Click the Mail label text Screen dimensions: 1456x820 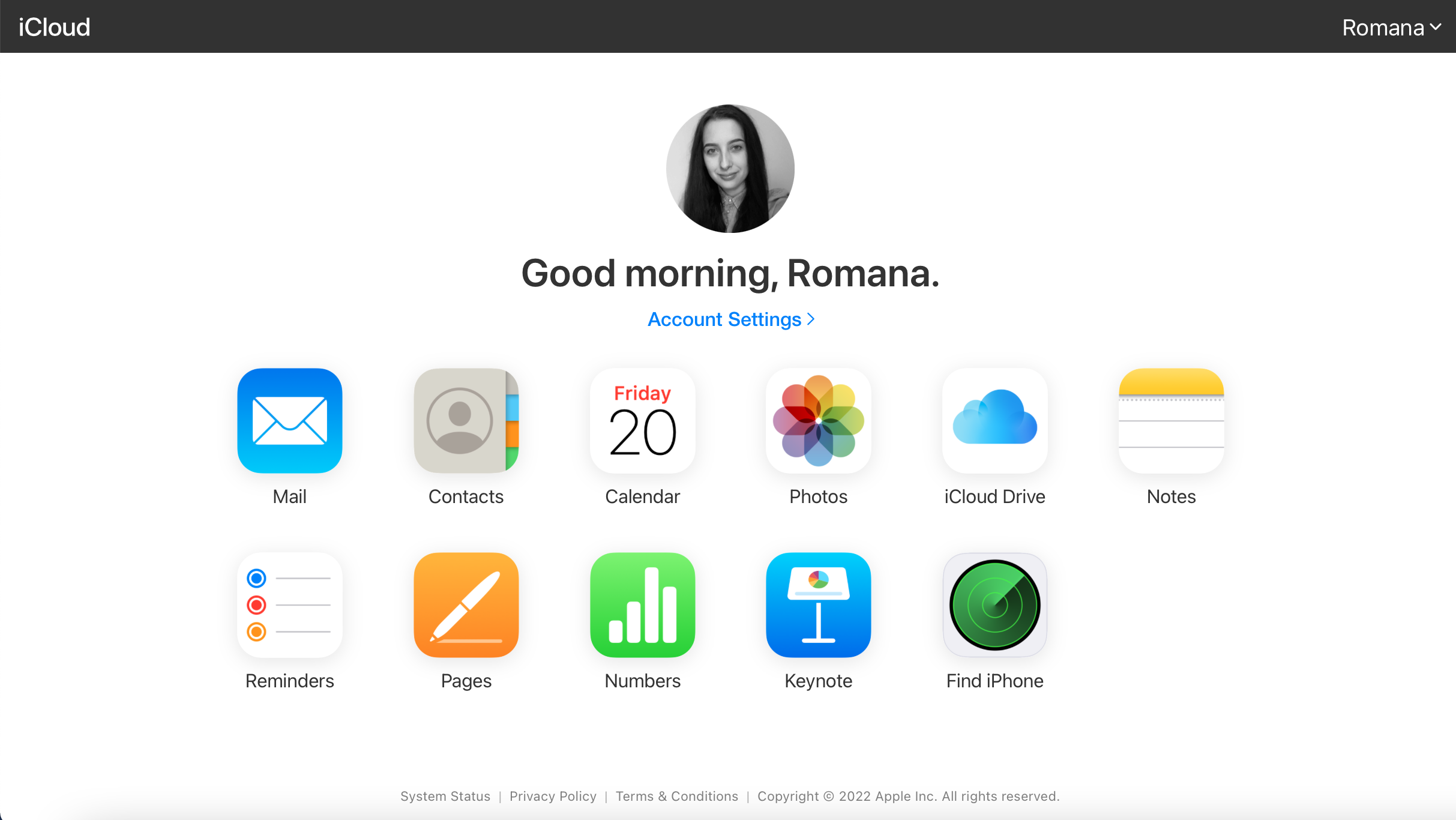[290, 496]
